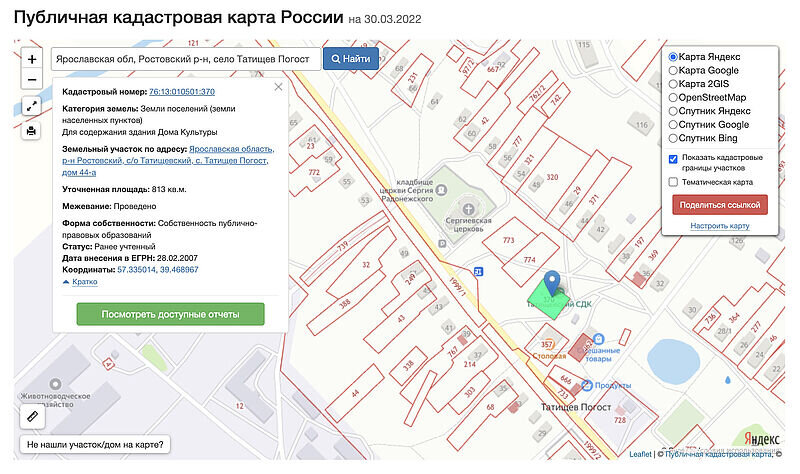Select Спутник Яндекс radio button
The height and width of the screenshot is (474, 800).
pos(673,111)
